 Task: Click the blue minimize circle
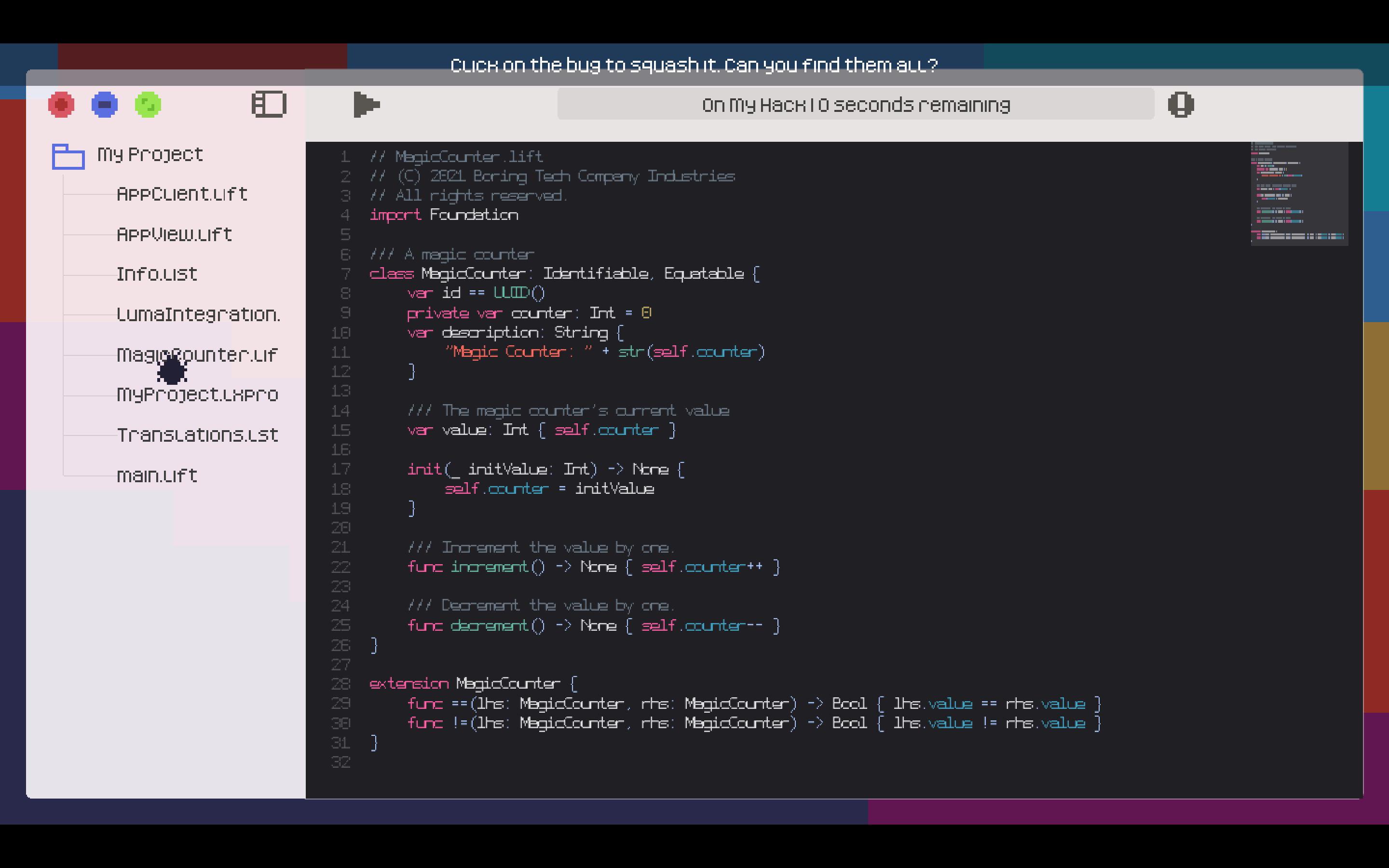(x=105, y=105)
